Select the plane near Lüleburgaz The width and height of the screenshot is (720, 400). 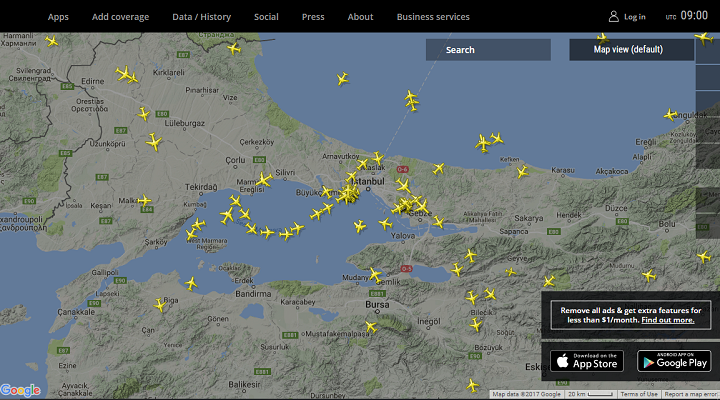[144, 114]
